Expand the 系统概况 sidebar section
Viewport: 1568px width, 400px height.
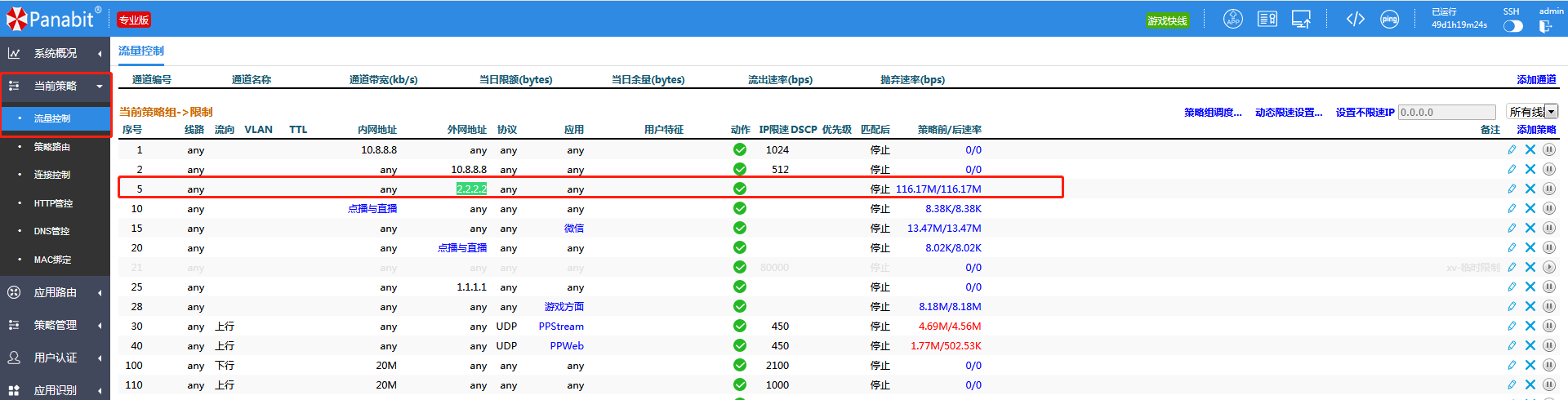pyautogui.click(x=55, y=53)
